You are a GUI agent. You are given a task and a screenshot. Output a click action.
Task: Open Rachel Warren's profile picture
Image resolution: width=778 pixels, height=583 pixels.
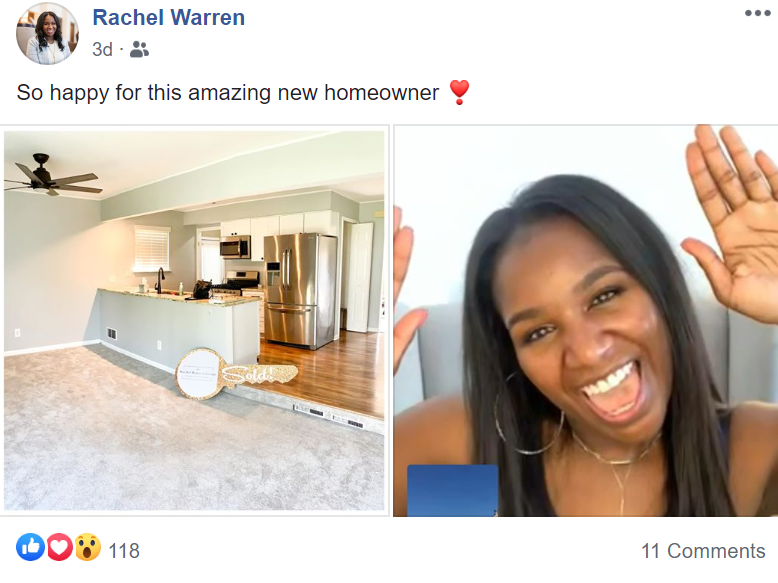click(x=47, y=34)
